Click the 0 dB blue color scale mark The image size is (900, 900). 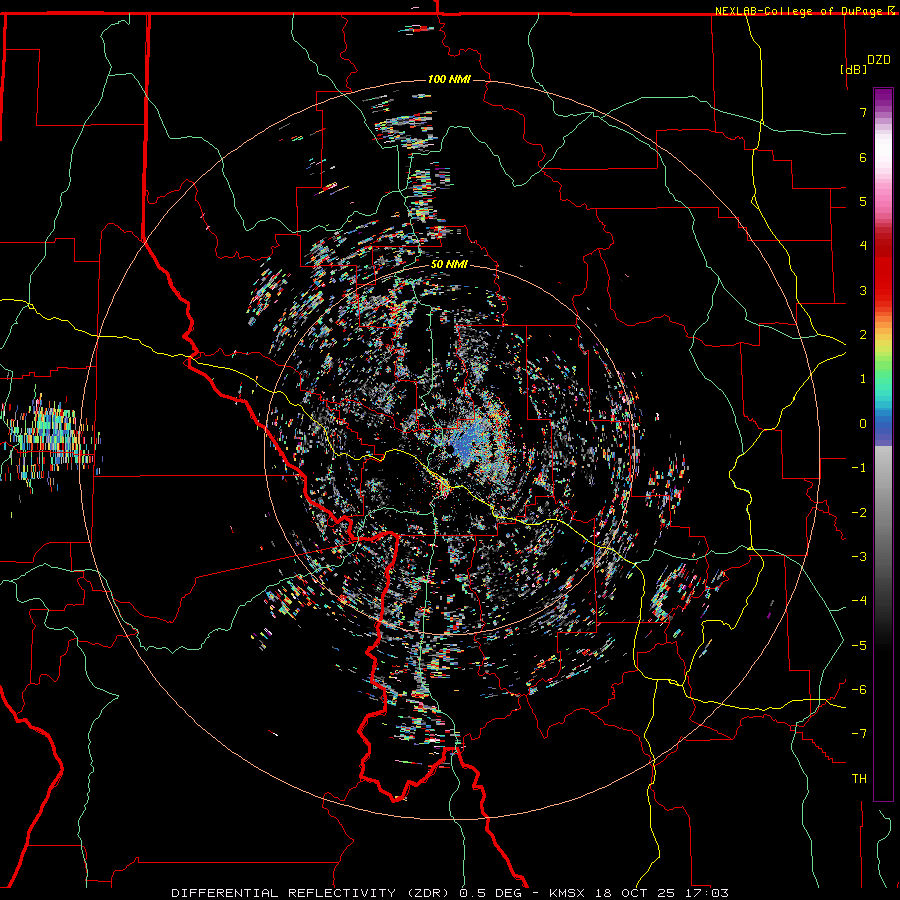coord(863,424)
